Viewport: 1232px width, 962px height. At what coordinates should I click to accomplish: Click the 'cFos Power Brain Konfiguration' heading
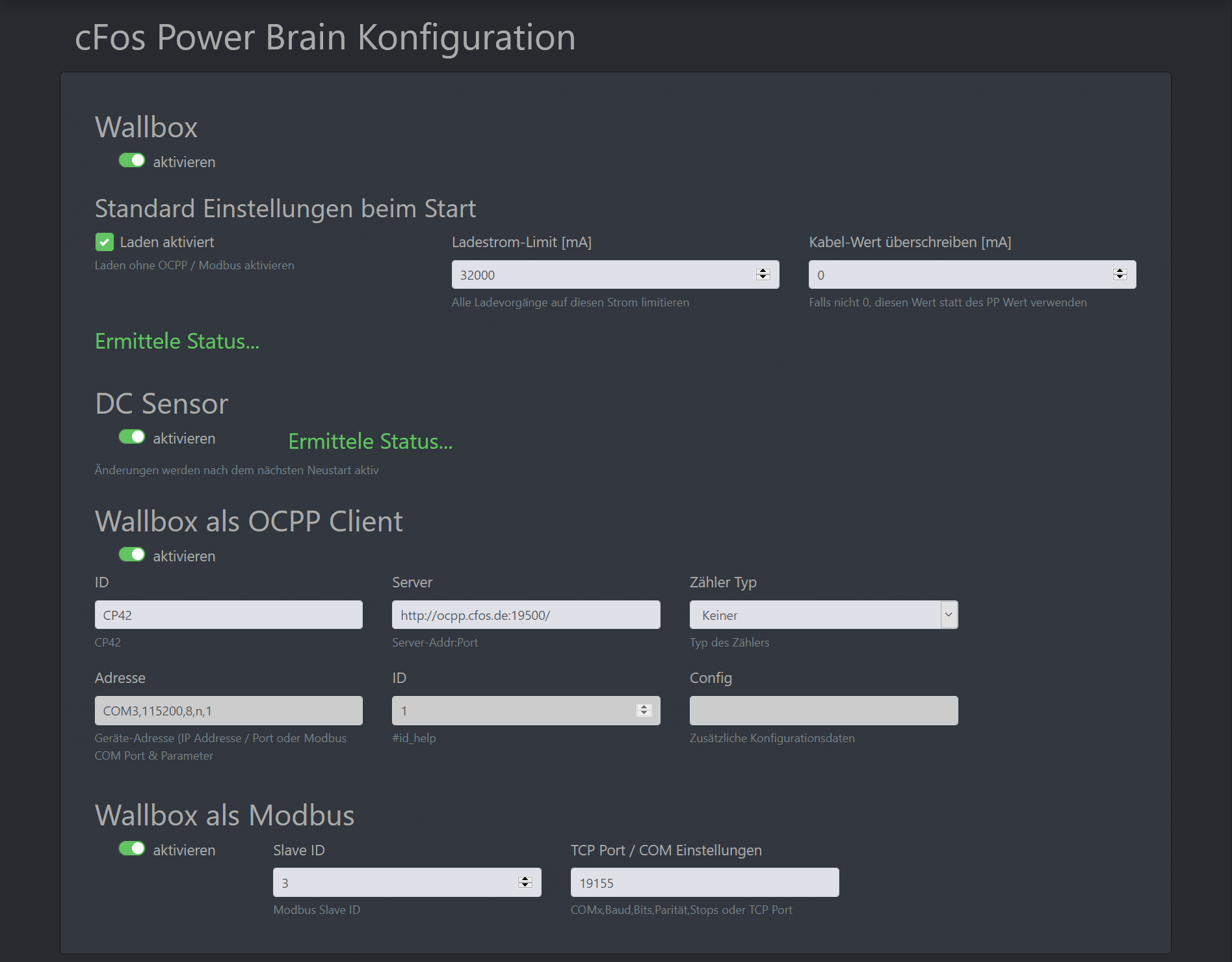(x=325, y=37)
